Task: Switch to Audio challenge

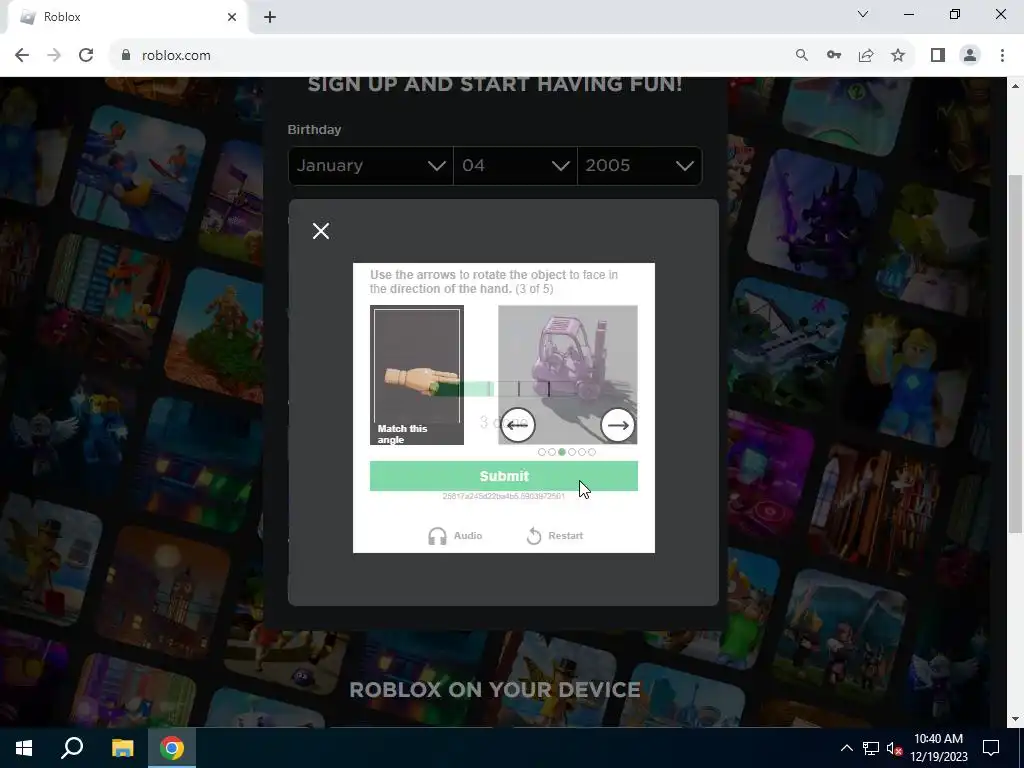Action: click(455, 536)
